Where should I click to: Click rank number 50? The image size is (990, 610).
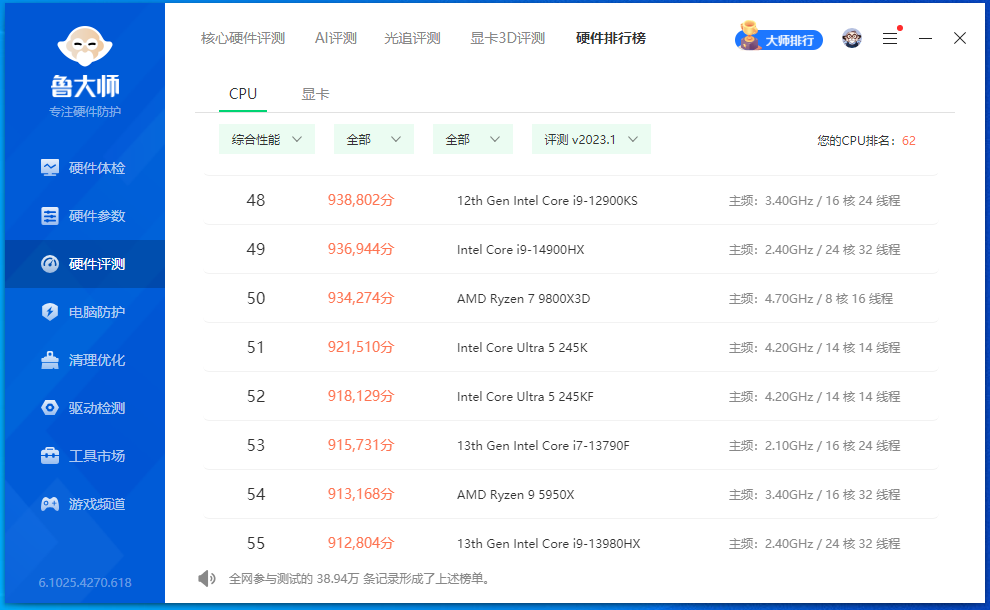tap(256, 298)
